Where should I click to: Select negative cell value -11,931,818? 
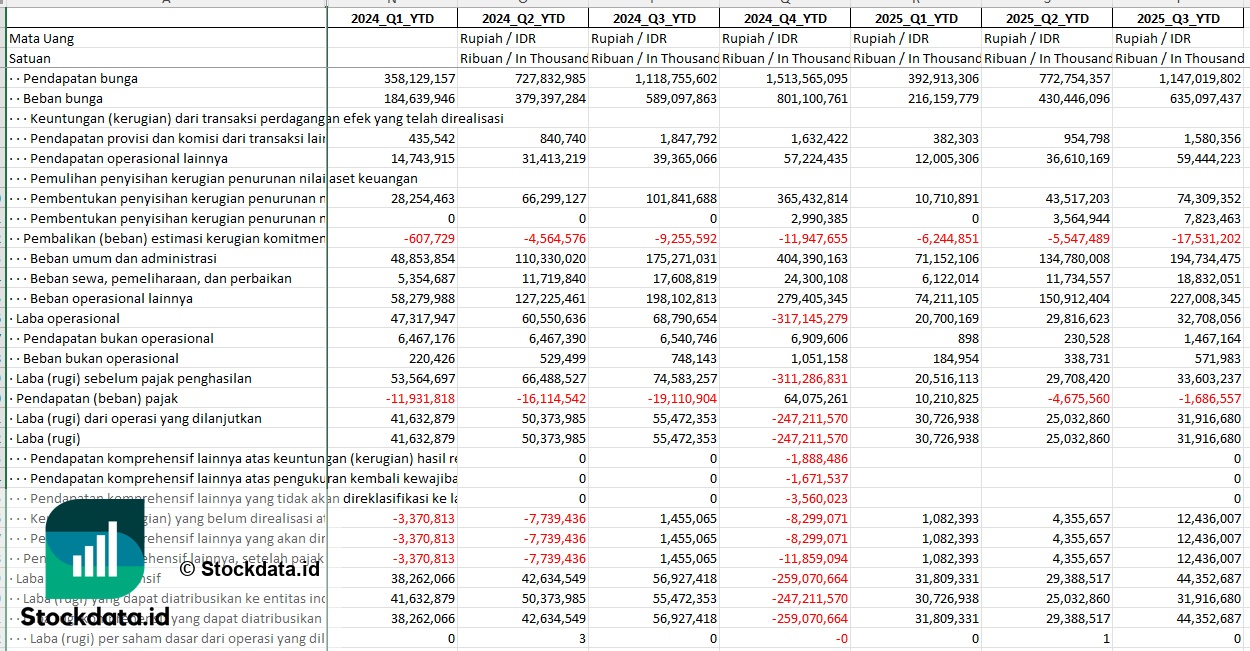pos(421,398)
